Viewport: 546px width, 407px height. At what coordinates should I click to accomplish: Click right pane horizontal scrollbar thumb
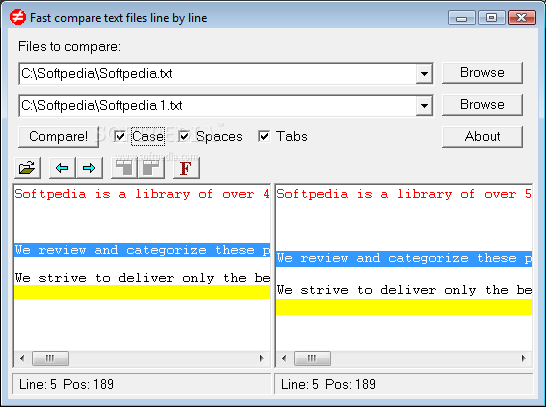pos(312,358)
